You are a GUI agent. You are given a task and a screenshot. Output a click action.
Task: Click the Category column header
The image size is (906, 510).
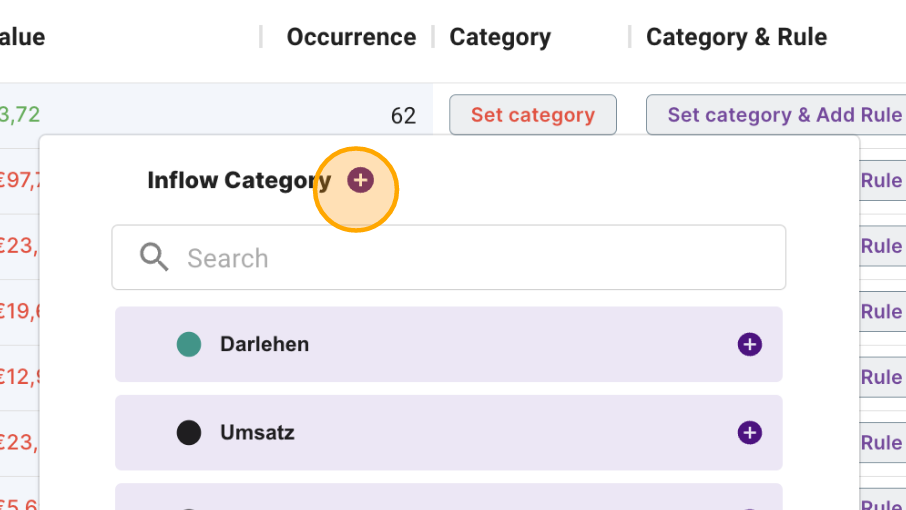[x=500, y=37]
